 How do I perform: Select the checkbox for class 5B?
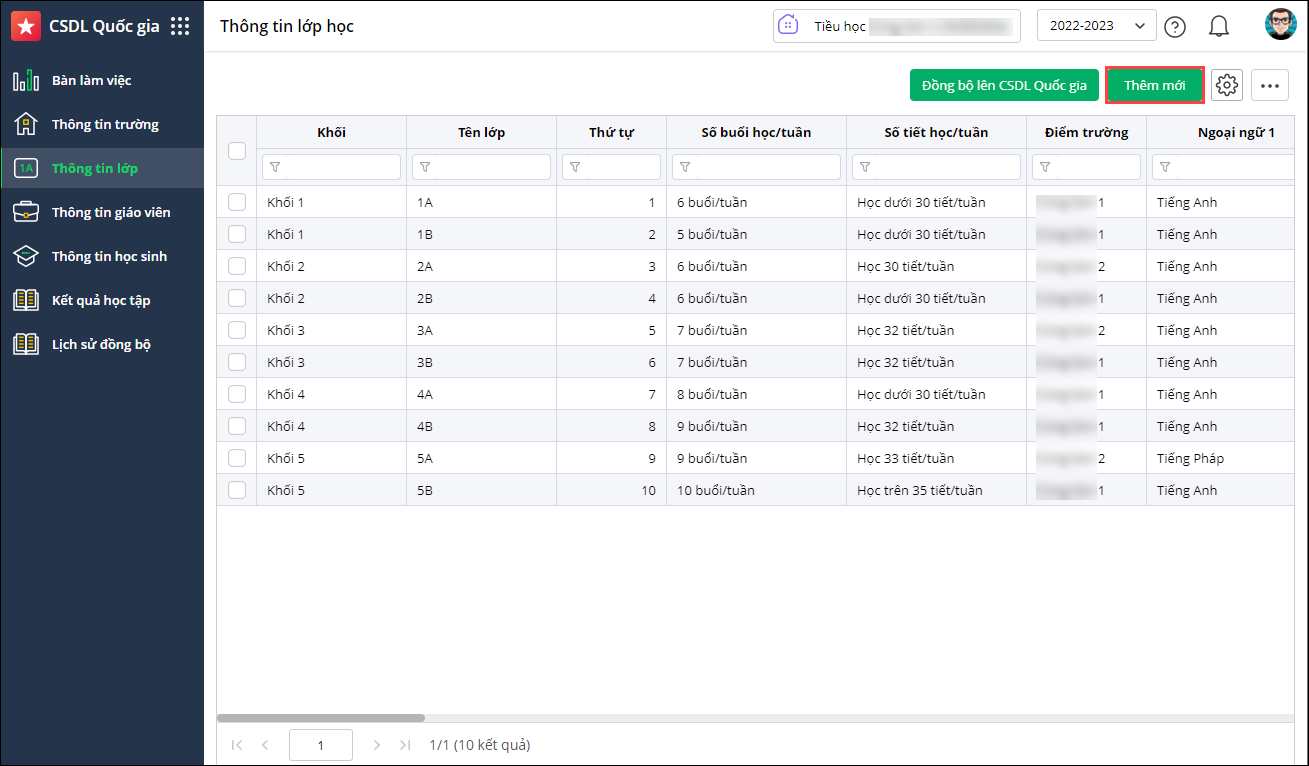pyautogui.click(x=237, y=490)
